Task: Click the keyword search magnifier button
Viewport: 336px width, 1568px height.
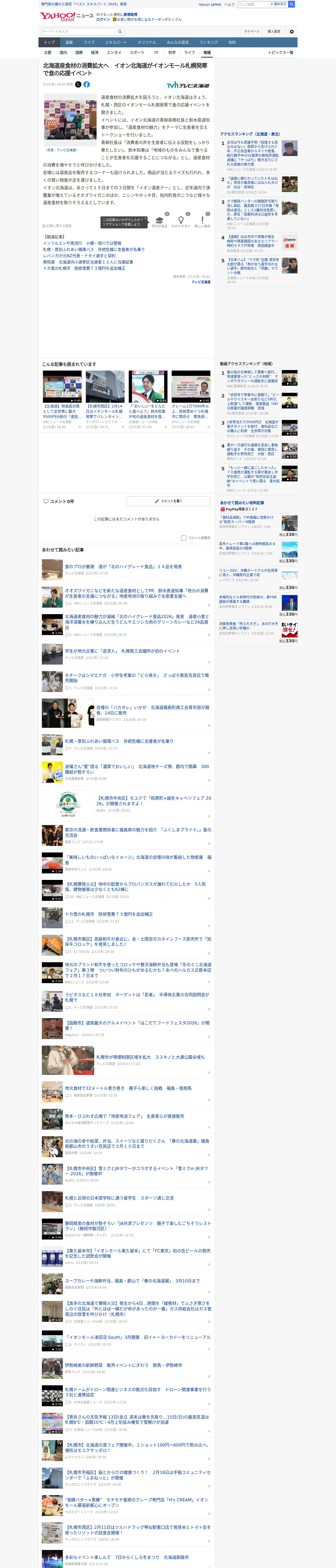Action: pyautogui.click(x=120, y=32)
